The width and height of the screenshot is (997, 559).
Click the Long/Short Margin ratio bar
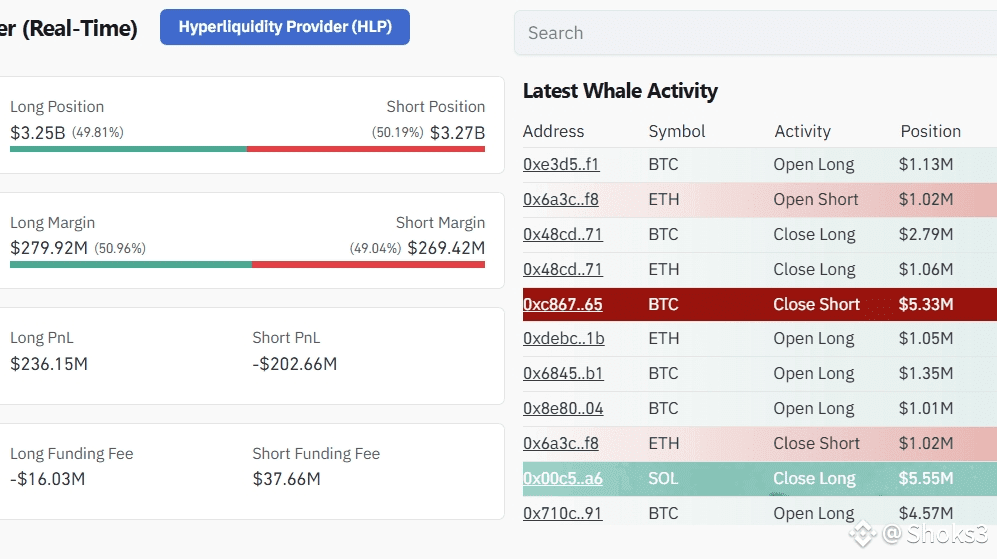coord(247,265)
